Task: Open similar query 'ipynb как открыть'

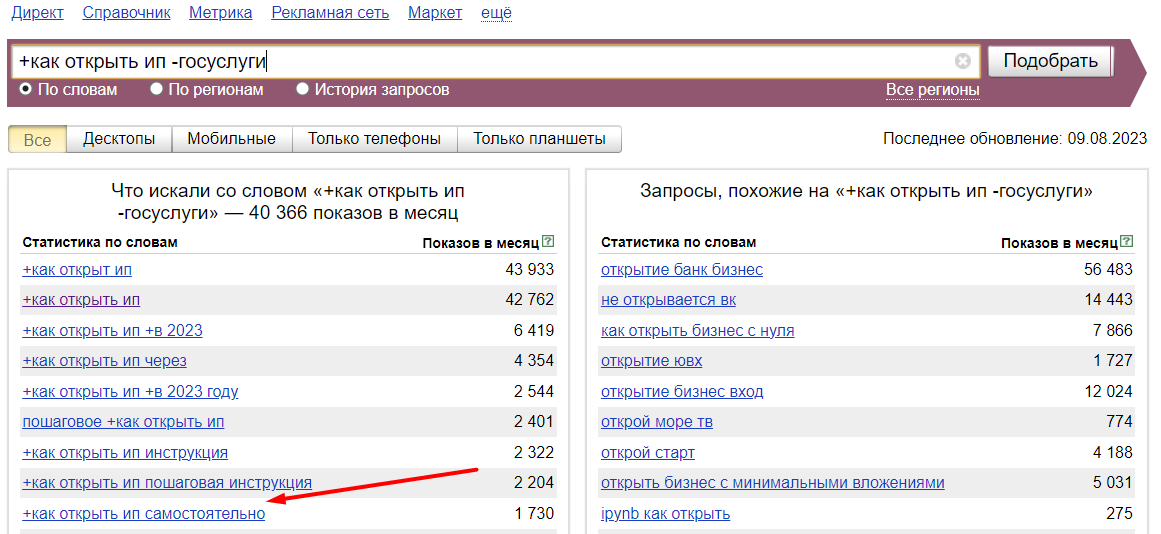Action: pos(666,513)
